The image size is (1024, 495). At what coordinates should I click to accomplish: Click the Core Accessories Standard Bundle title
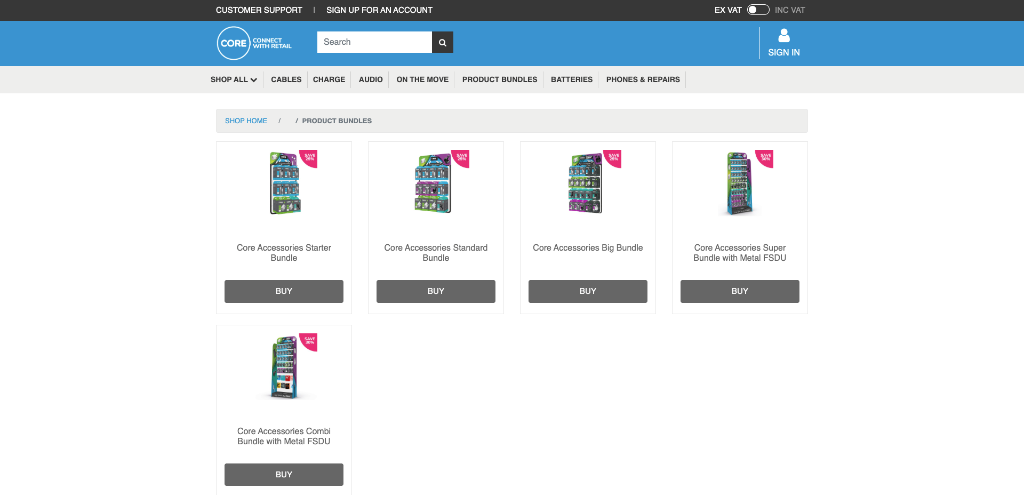click(x=436, y=253)
